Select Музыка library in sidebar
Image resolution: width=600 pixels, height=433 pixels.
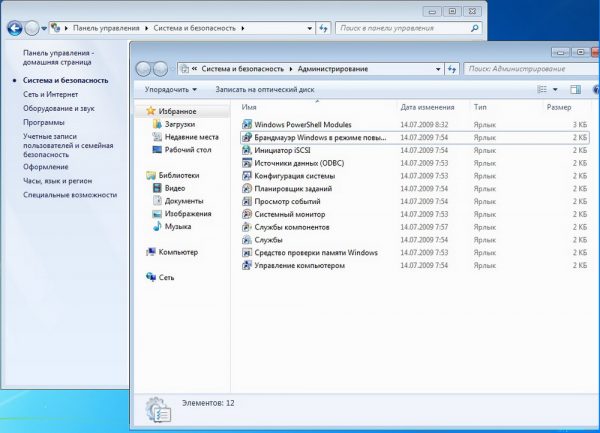pyautogui.click(x=178, y=227)
